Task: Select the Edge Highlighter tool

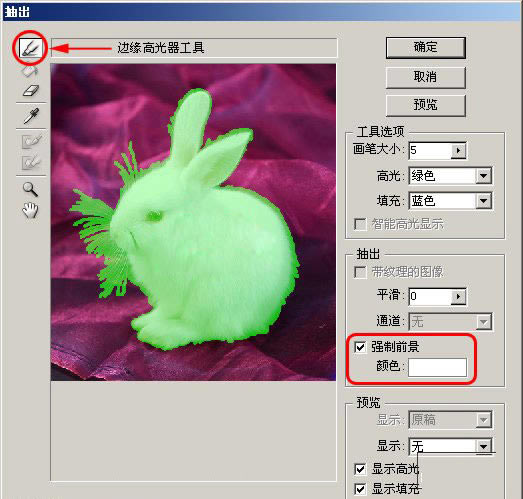Action: pos(30,48)
